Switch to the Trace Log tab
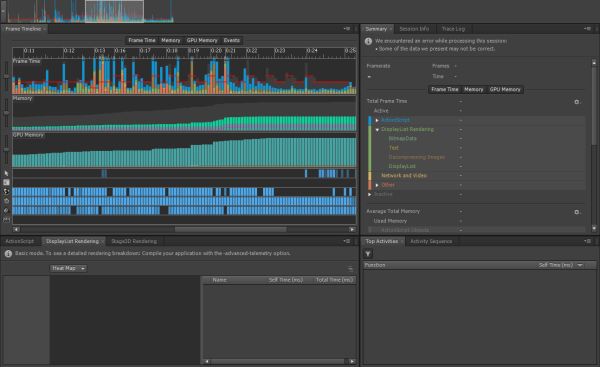This screenshot has height=367, width=600. pyautogui.click(x=453, y=29)
